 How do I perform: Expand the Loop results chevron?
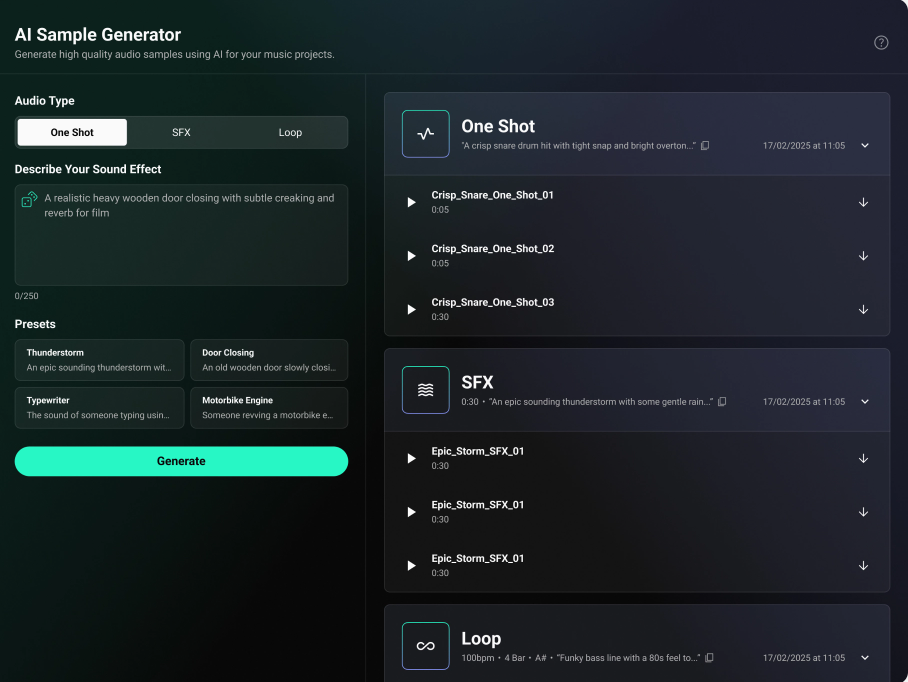coord(865,658)
